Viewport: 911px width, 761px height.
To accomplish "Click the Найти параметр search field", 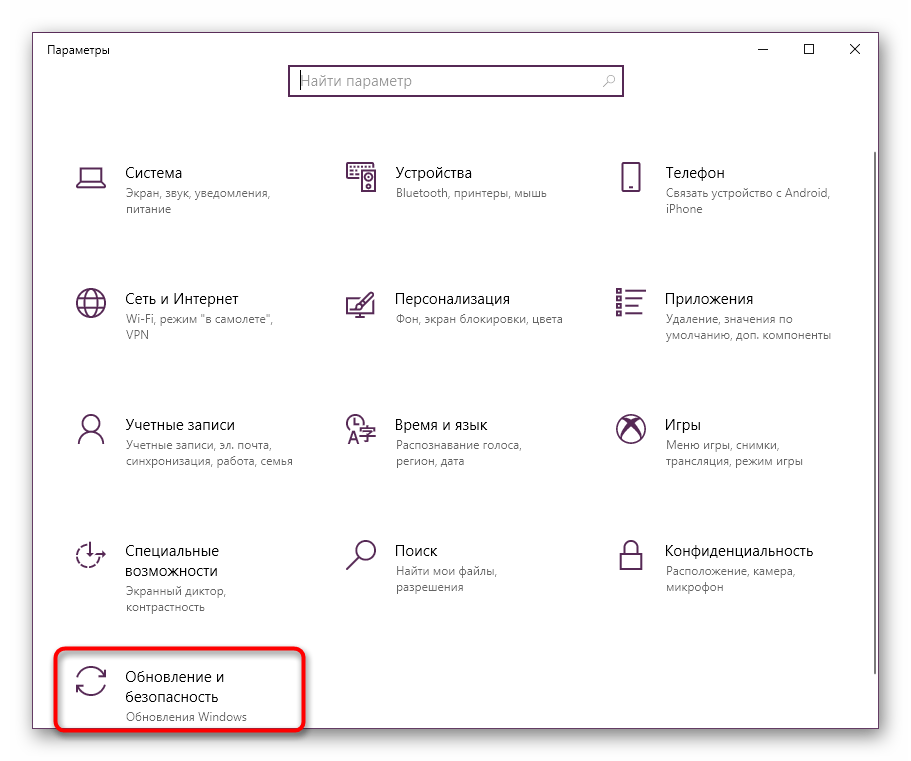I will point(445,81).
